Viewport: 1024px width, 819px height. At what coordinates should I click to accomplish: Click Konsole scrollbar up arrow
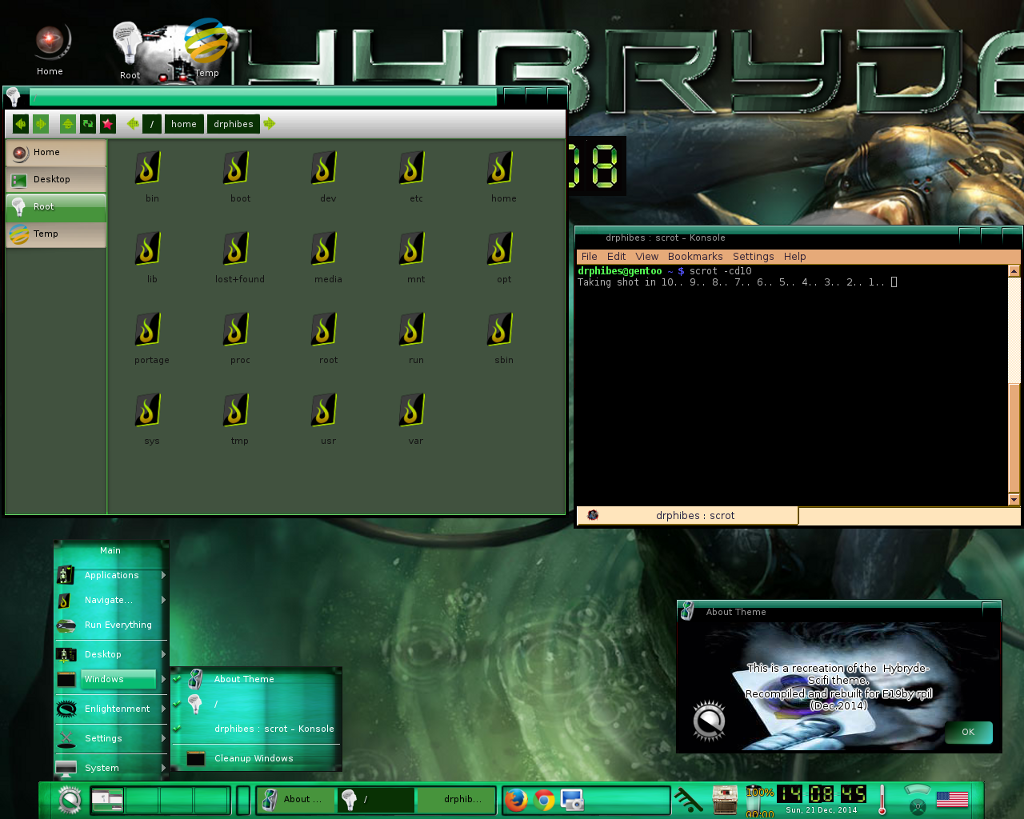coord(1014,270)
